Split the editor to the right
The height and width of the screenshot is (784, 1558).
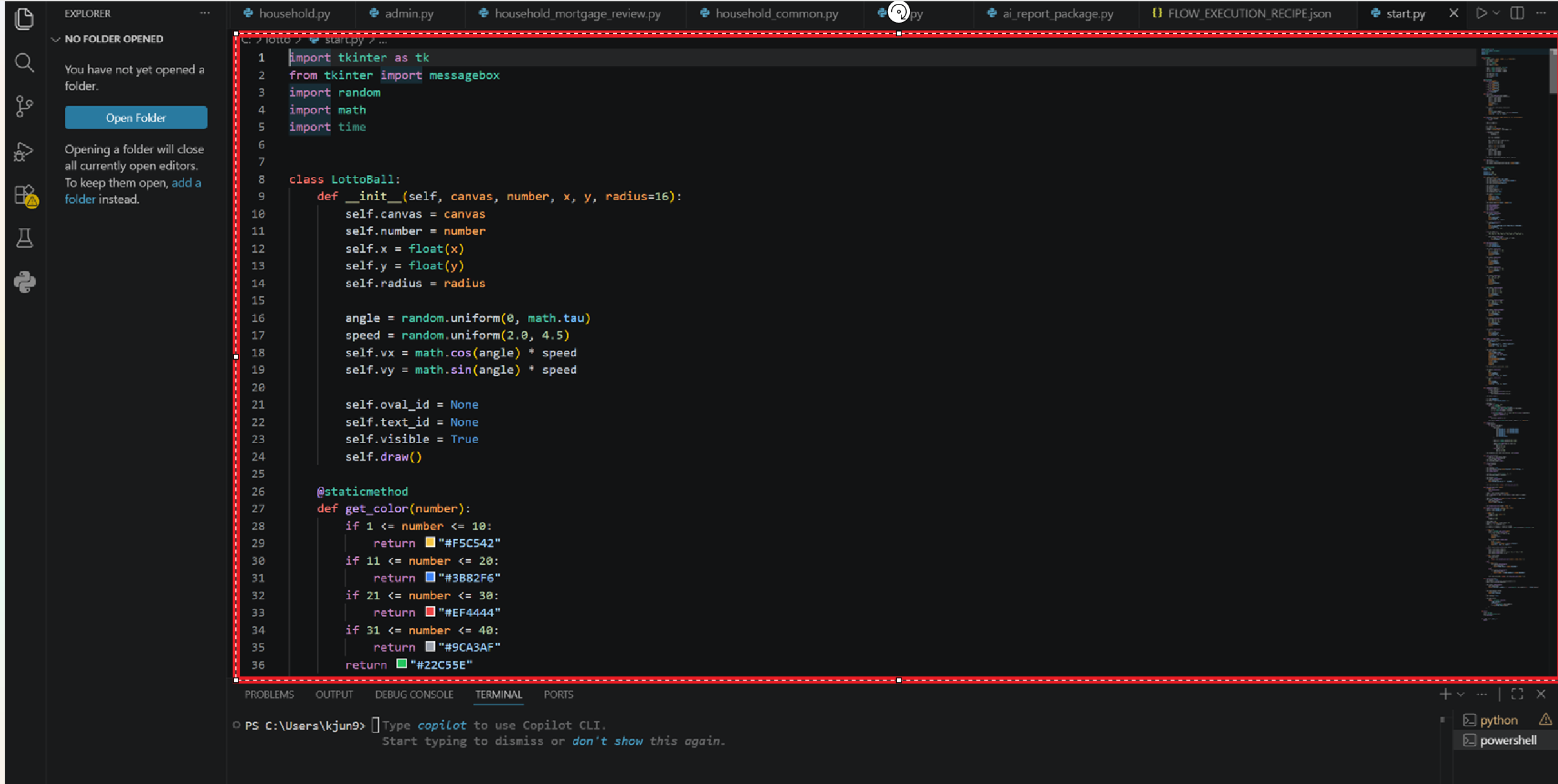click(1517, 13)
